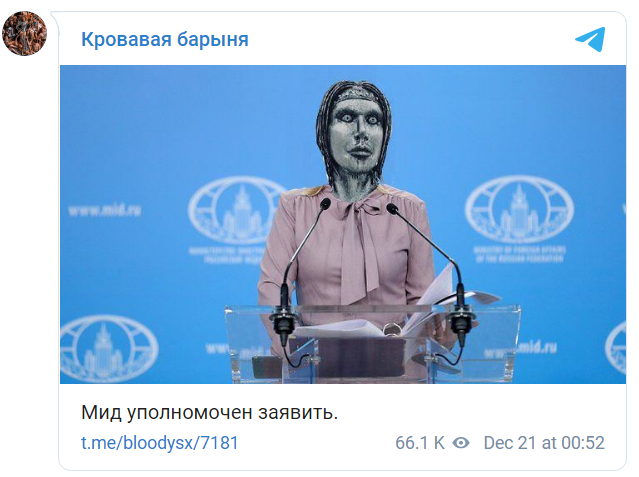This screenshot has width=639, height=477.
Task: Click the ministry emblem left of the figure
Action: pos(236,210)
